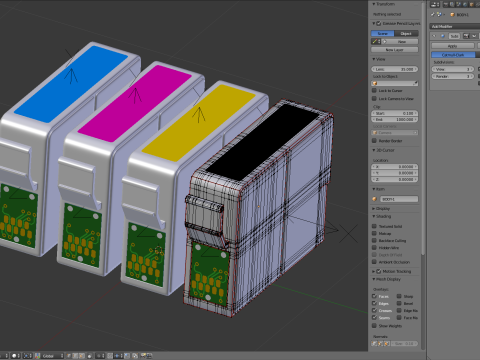
Task: Open the pivot point selector
Action: point(27,356)
